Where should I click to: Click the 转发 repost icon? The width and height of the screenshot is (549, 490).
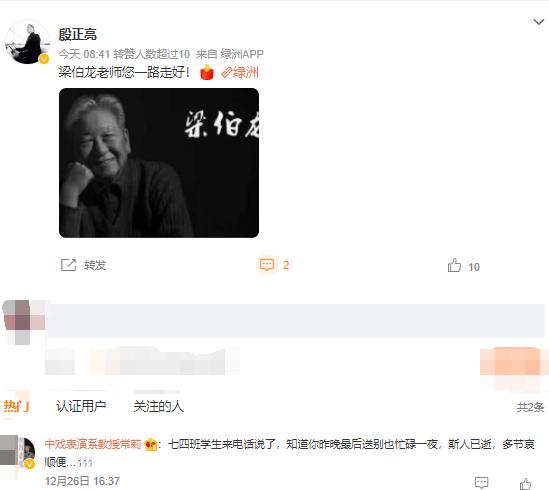coord(68,265)
